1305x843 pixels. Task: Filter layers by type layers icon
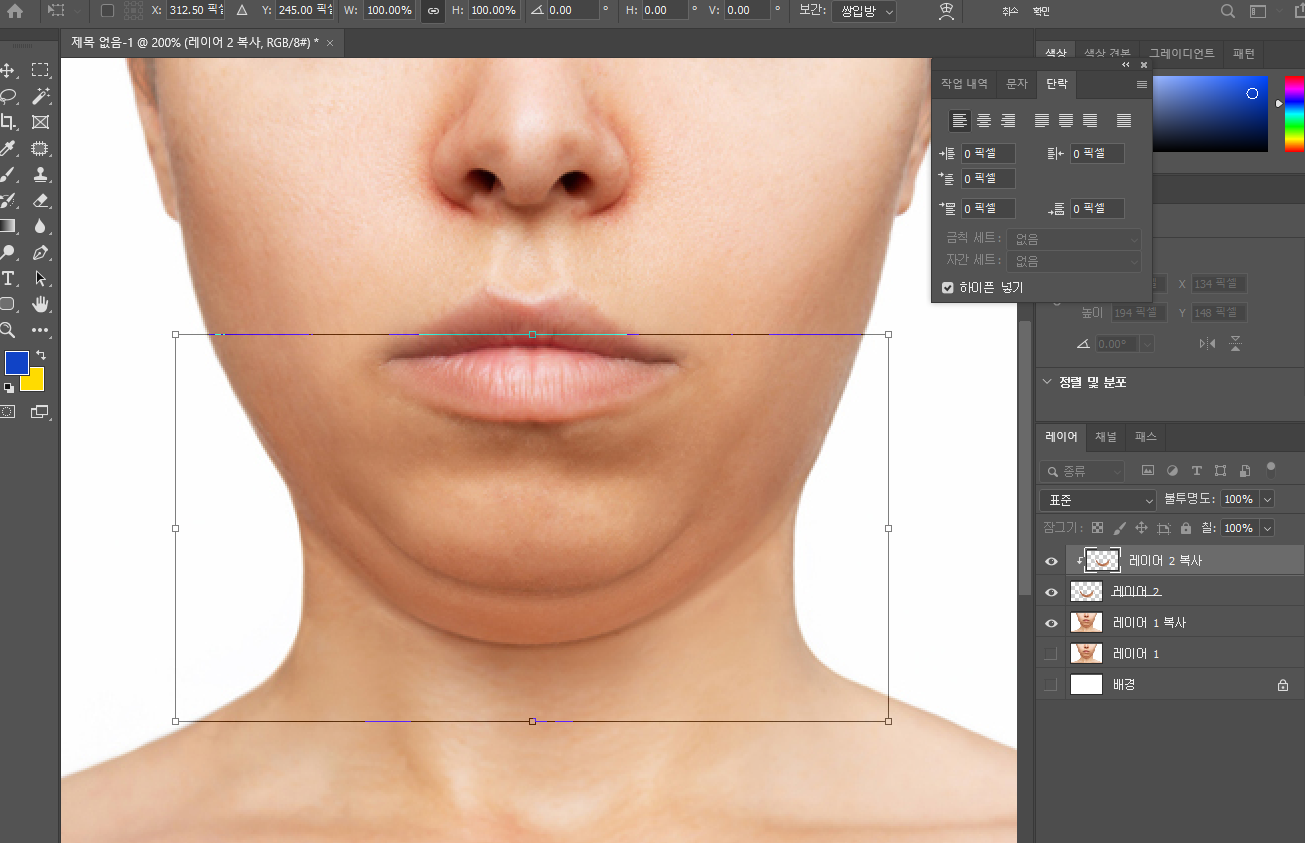[1196, 470]
